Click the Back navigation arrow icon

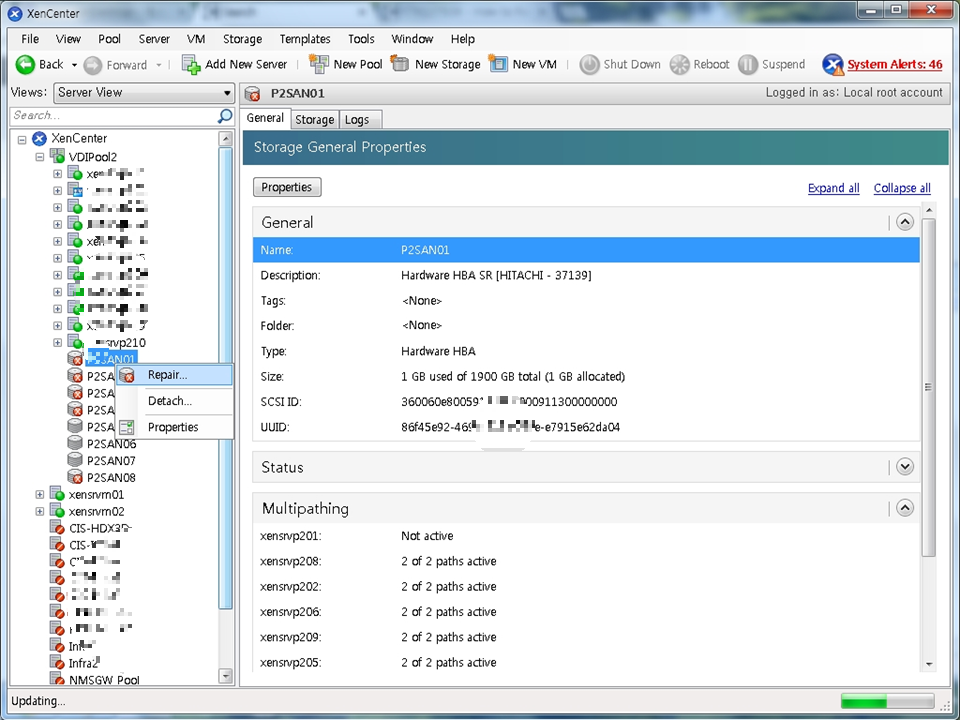[x=25, y=64]
